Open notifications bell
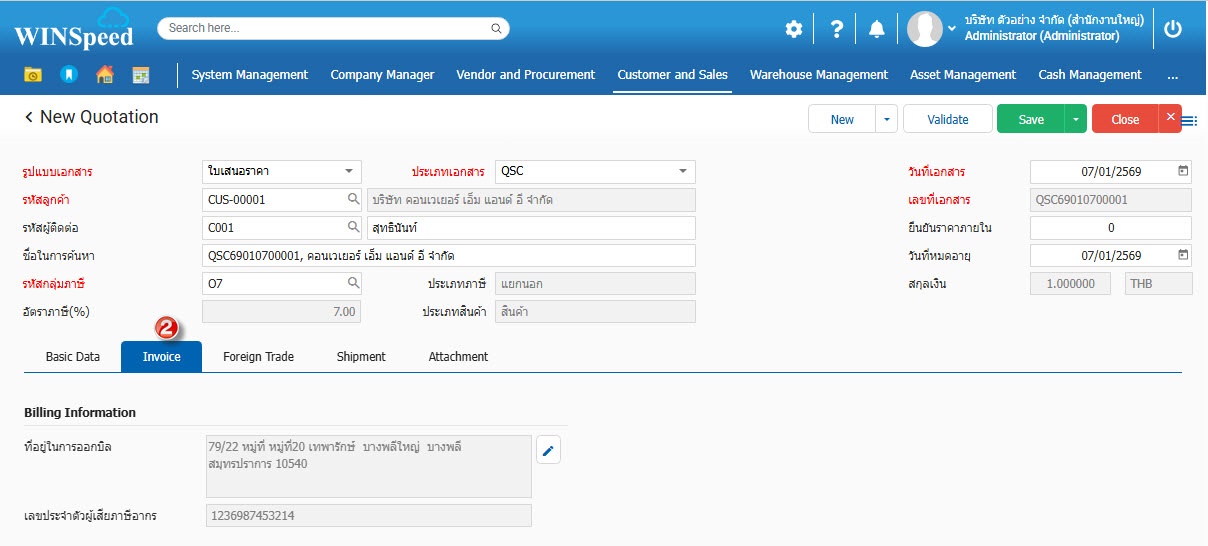This screenshot has width=1208, height=546. point(877,29)
